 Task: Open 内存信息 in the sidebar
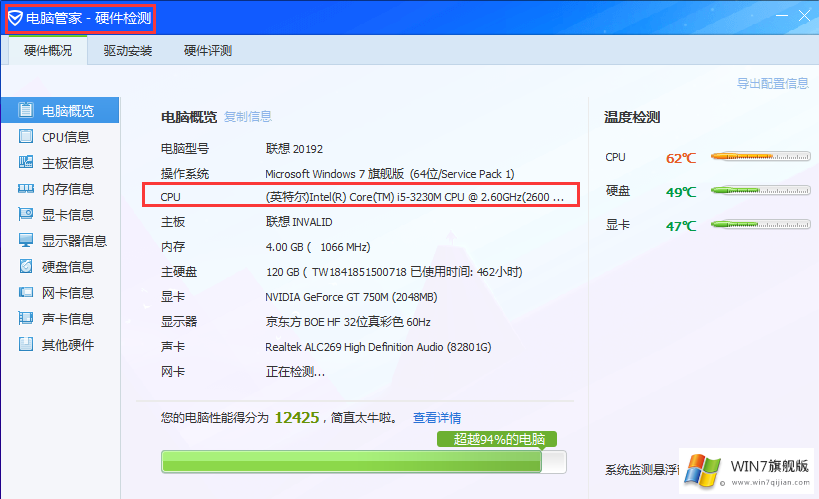[60, 189]
